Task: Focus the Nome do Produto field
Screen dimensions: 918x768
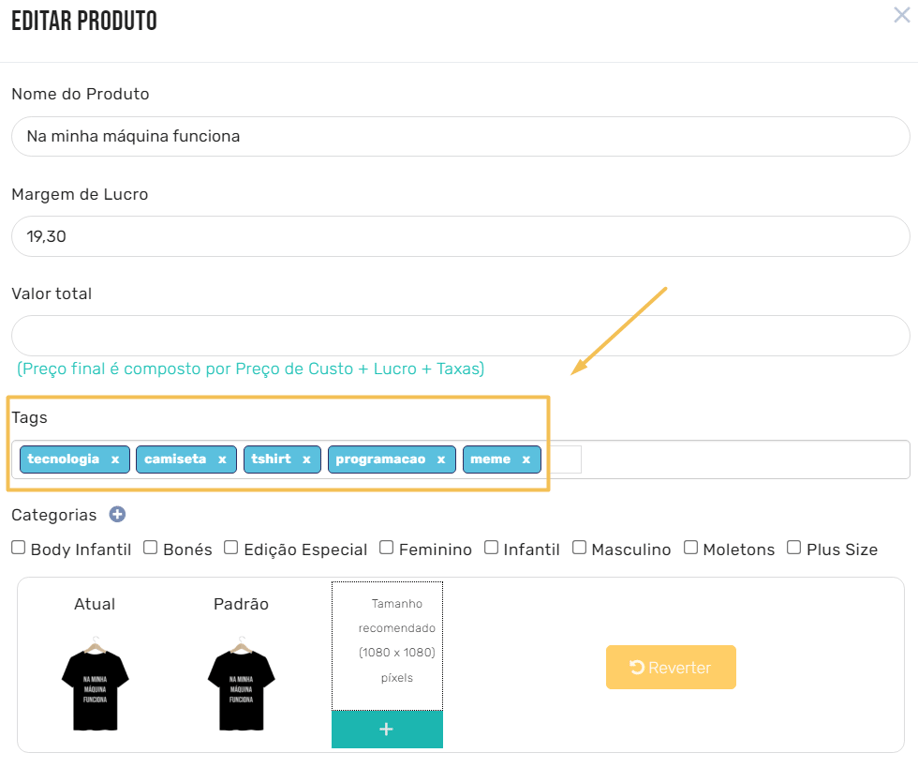Action: [460, 136]
